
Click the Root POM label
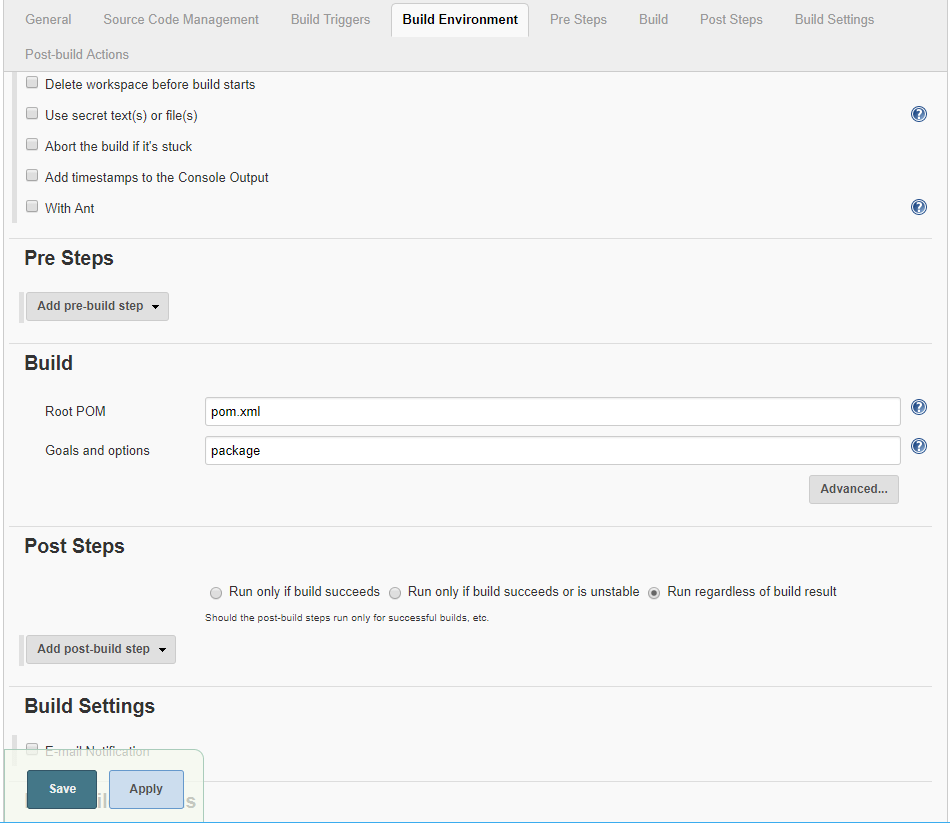point(75,412)
